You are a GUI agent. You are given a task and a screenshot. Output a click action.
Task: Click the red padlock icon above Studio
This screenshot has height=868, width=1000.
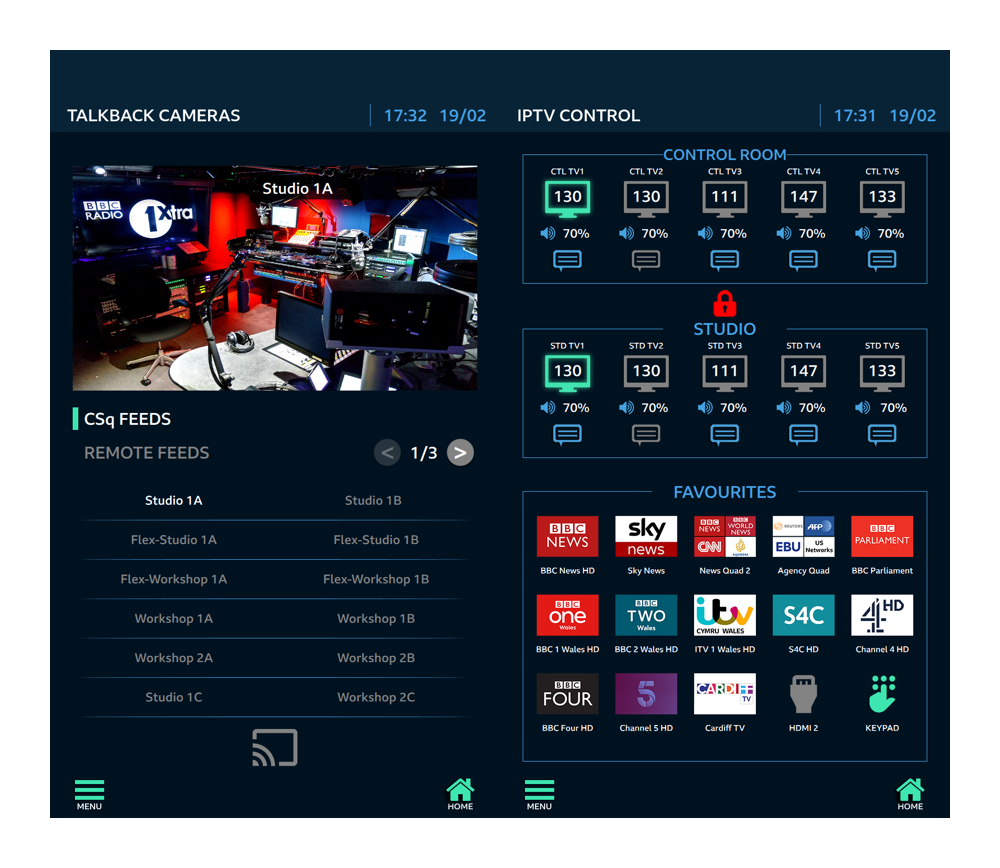(x=724, y=304)
